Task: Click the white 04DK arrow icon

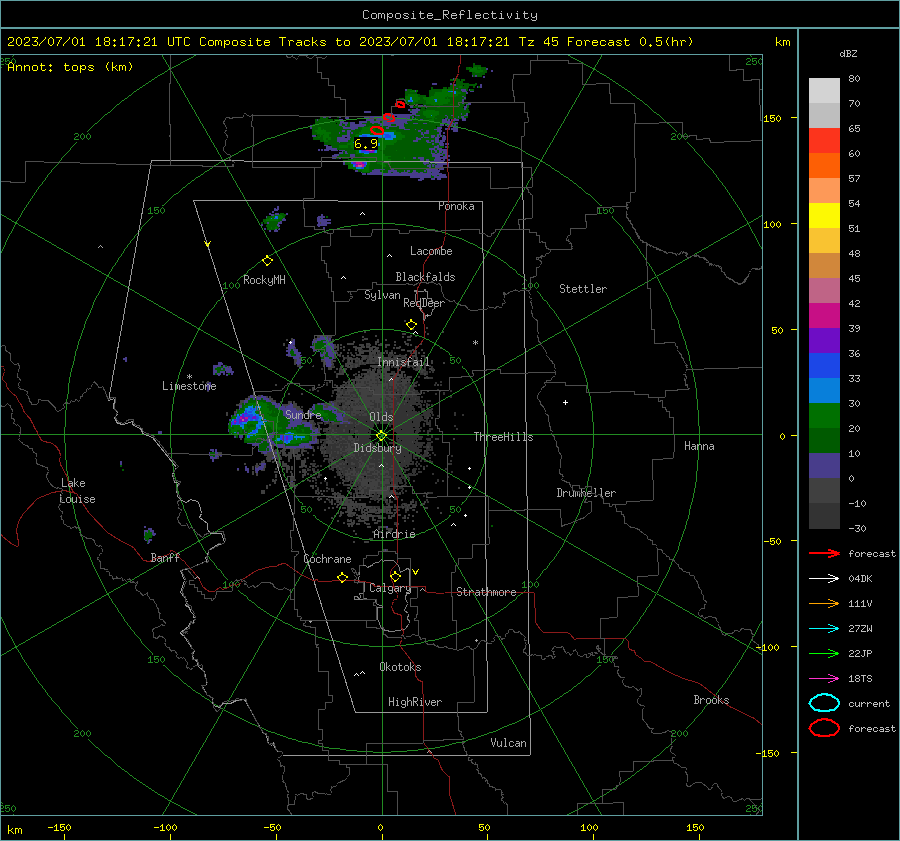Action: coord(824,579)
